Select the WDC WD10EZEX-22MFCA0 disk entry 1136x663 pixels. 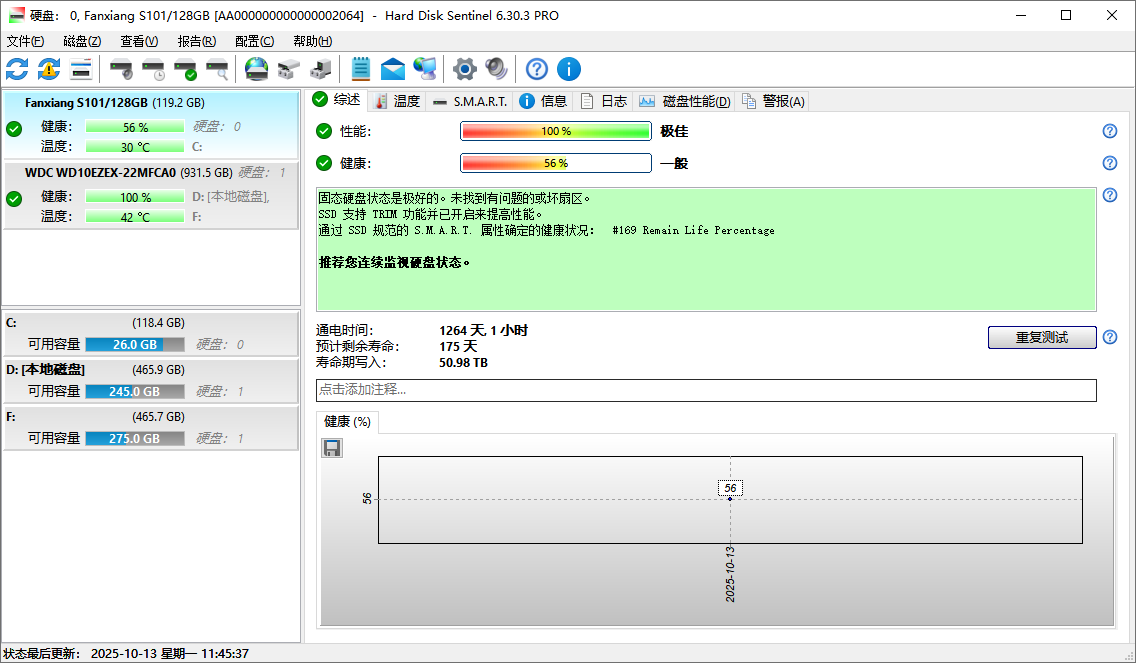151,195
